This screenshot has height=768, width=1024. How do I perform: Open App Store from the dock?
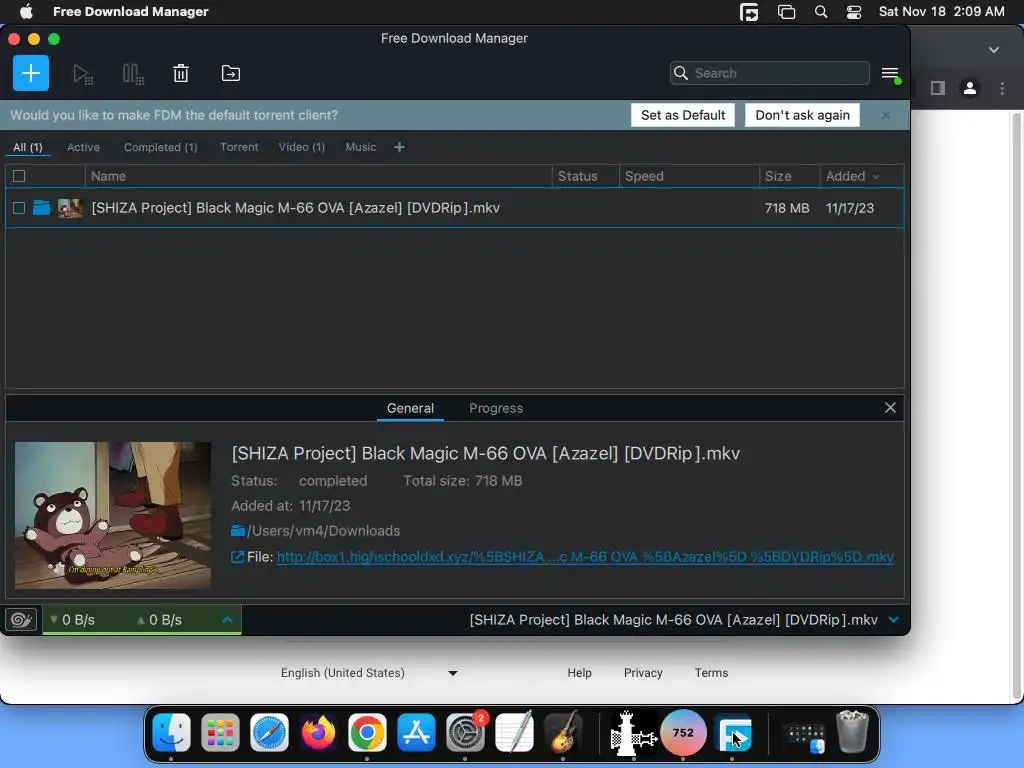tap(416, 732)
